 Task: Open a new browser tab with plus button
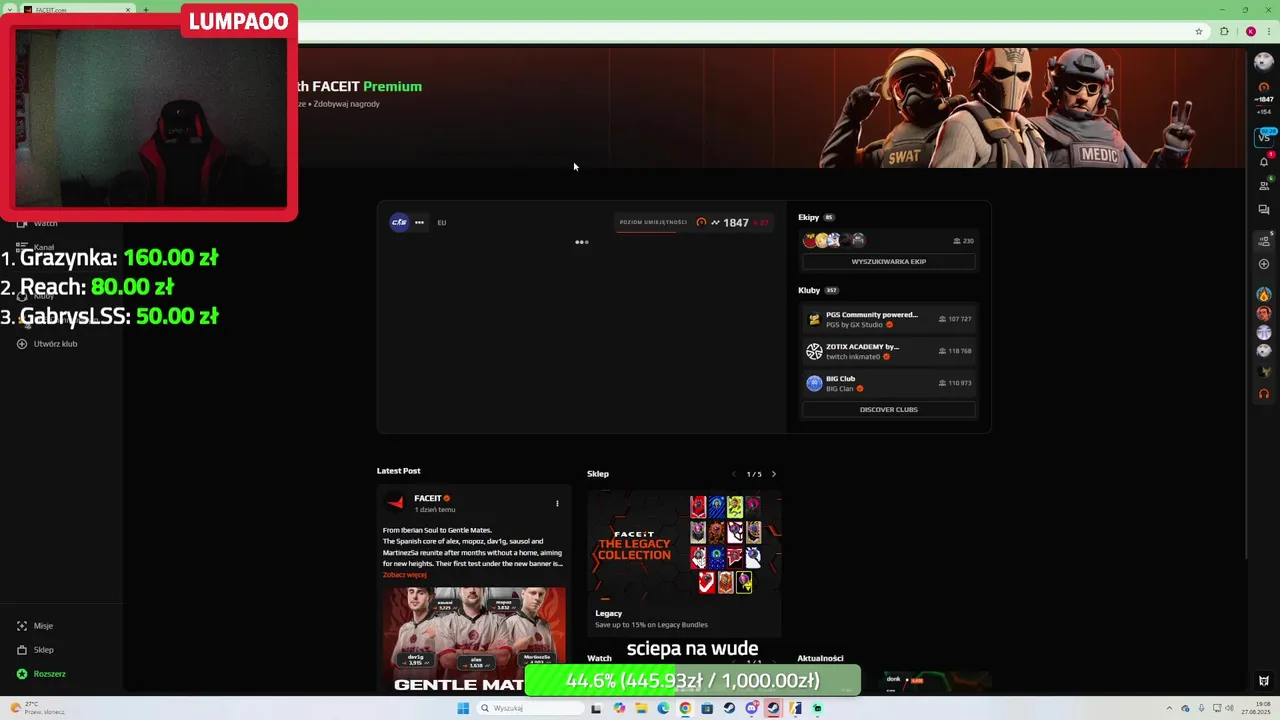pyautogui.click(x=145, y=10)
